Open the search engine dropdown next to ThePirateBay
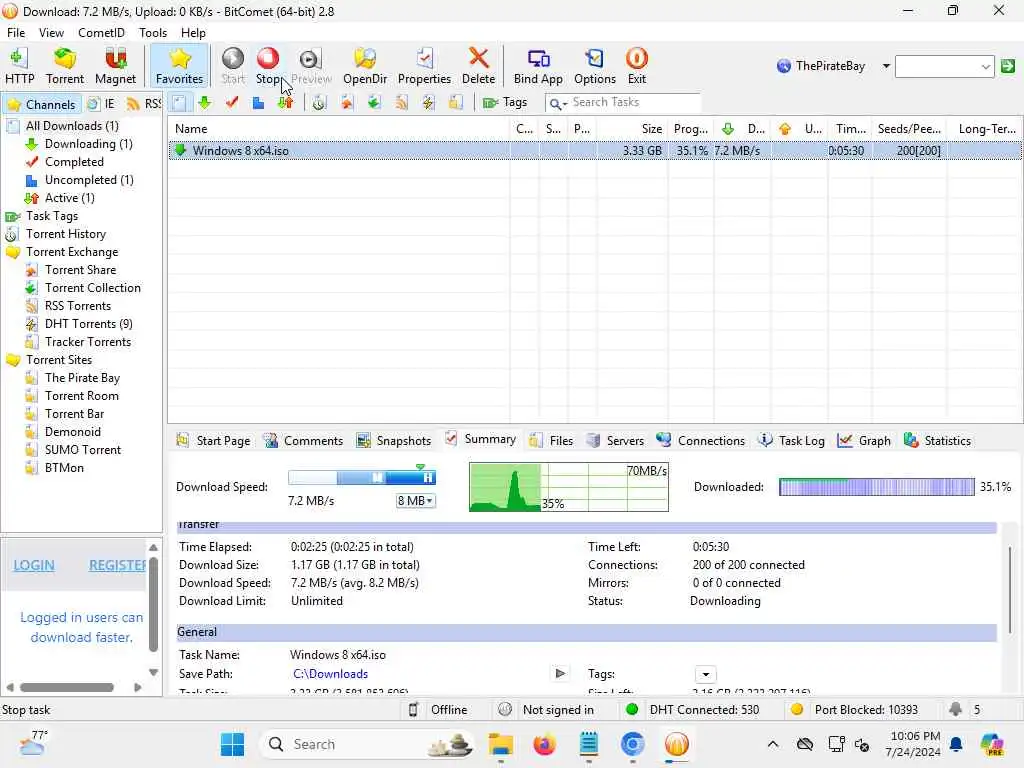The height and width of the screenshot is (768, 1024). [886, 66]
